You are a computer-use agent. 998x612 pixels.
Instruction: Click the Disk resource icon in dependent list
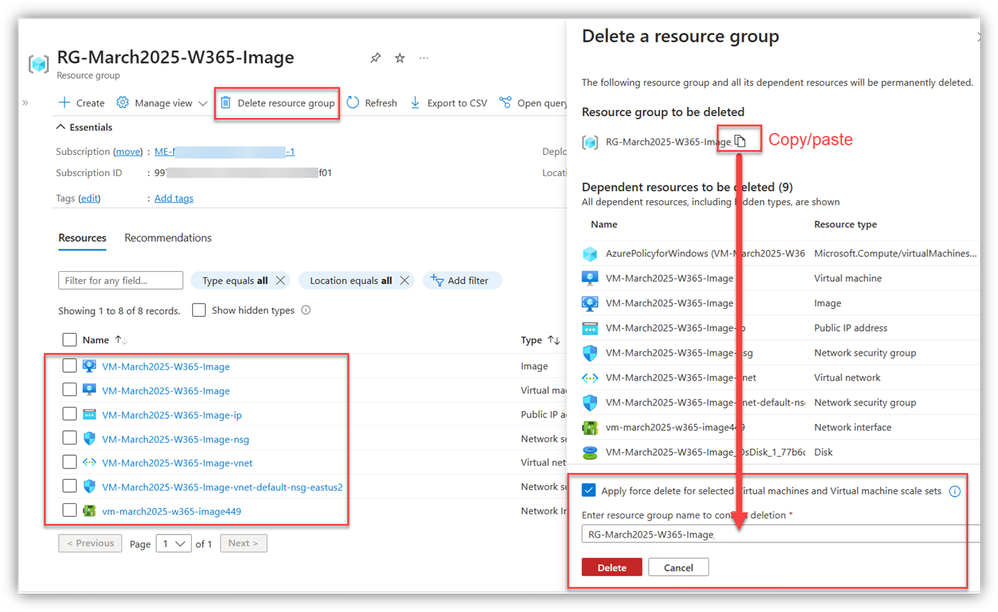point(590,452)
